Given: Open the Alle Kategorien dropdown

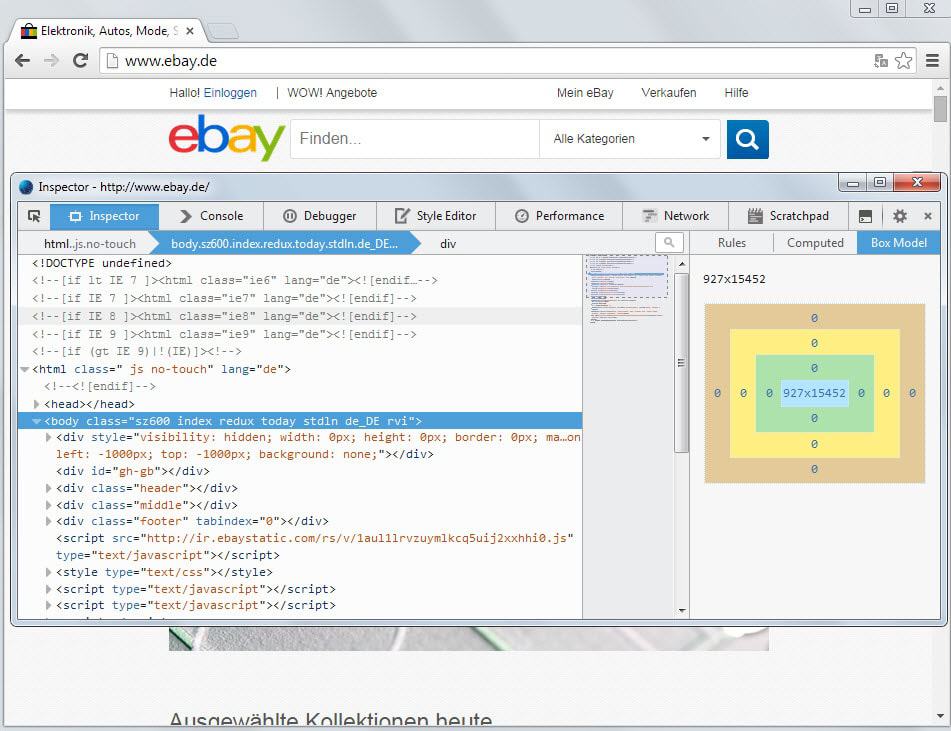Looking at the screenshot, I should (630, 139).
